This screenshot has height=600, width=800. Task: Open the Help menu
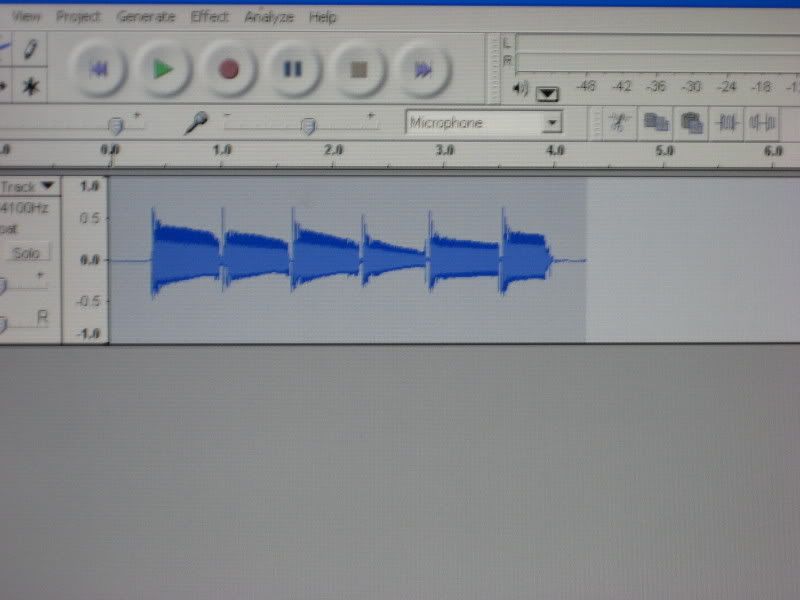[x=322, y=17]
